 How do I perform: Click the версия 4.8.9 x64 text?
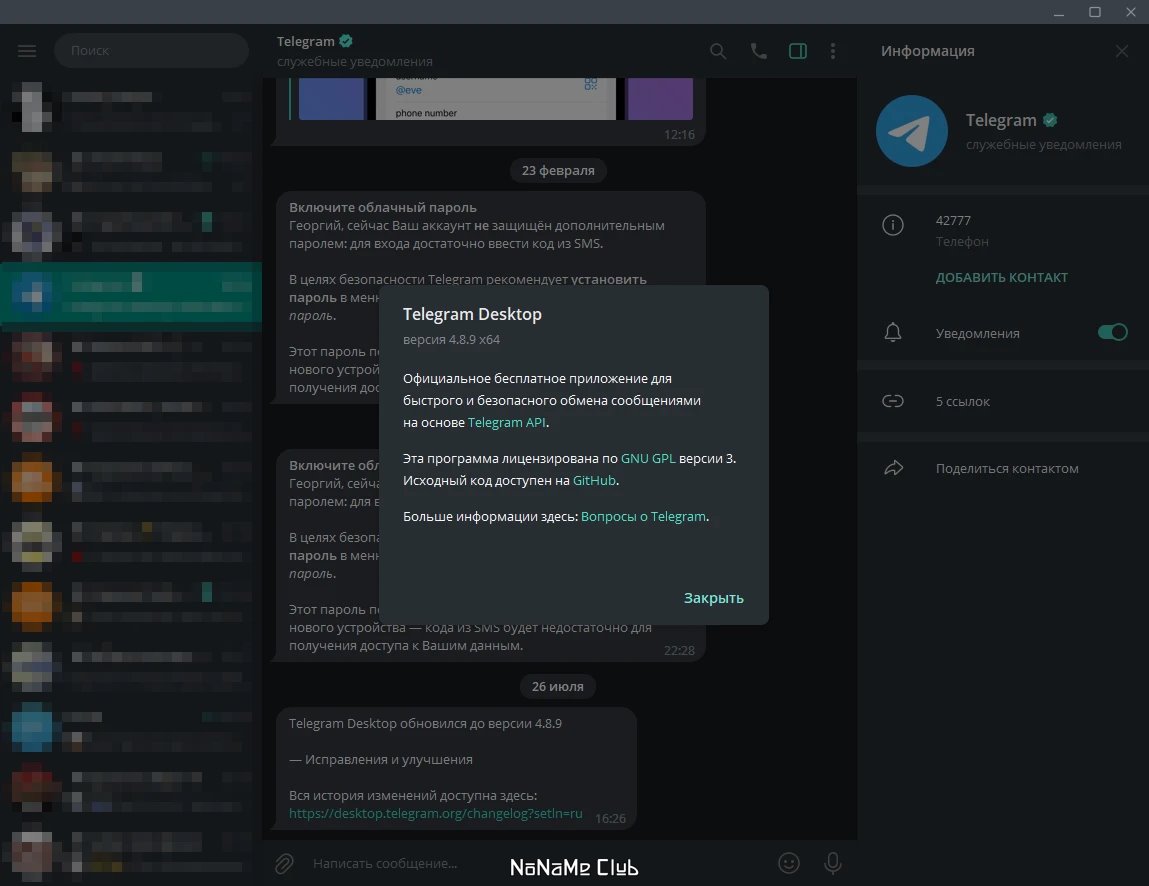click(451, 339)
